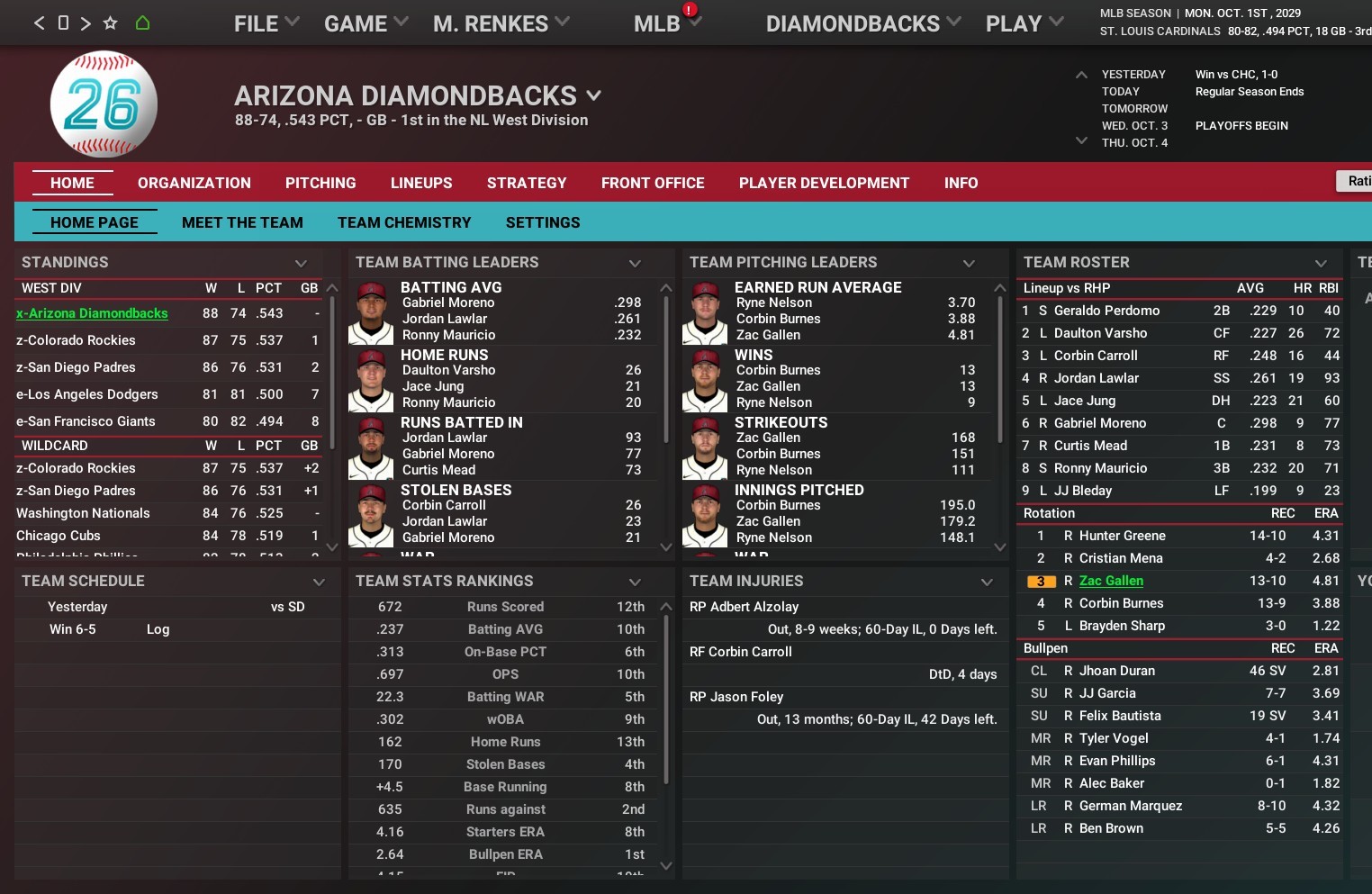
Task: Click the MLB red alert notification badge
Action: pyautogui.click(x=690, y=10)
